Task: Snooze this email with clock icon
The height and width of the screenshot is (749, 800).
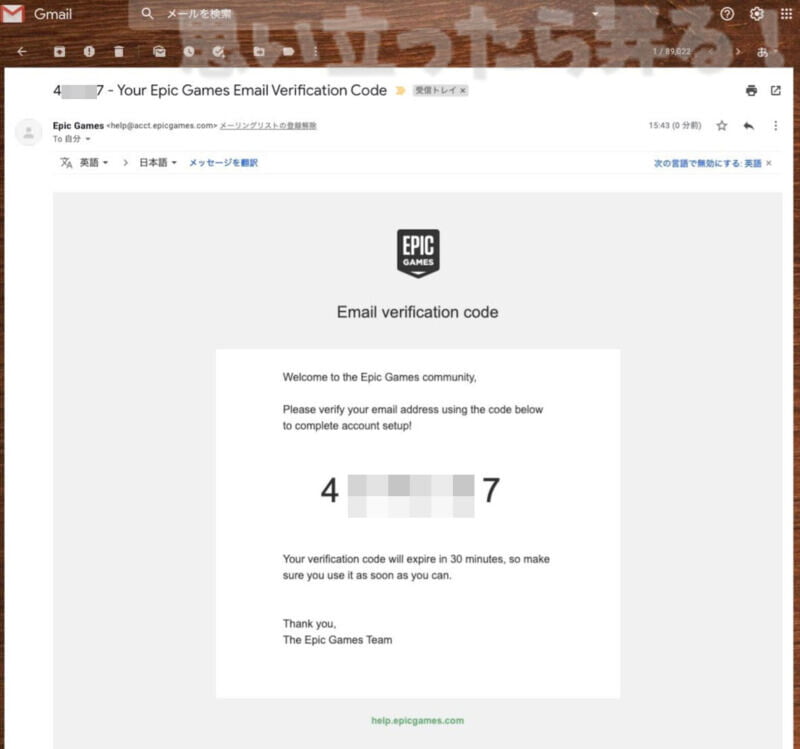Action: [x=189, y=52]
